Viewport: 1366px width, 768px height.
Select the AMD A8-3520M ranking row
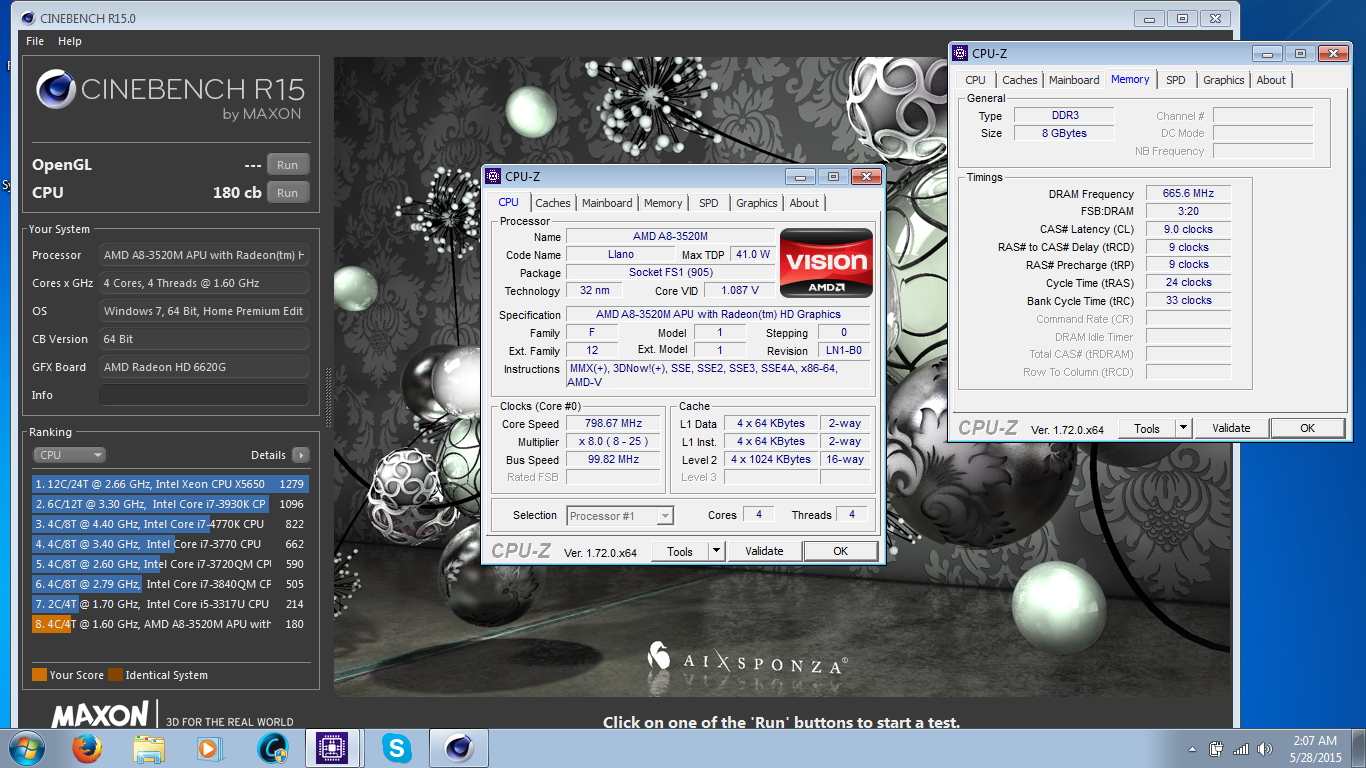point(170,624)
